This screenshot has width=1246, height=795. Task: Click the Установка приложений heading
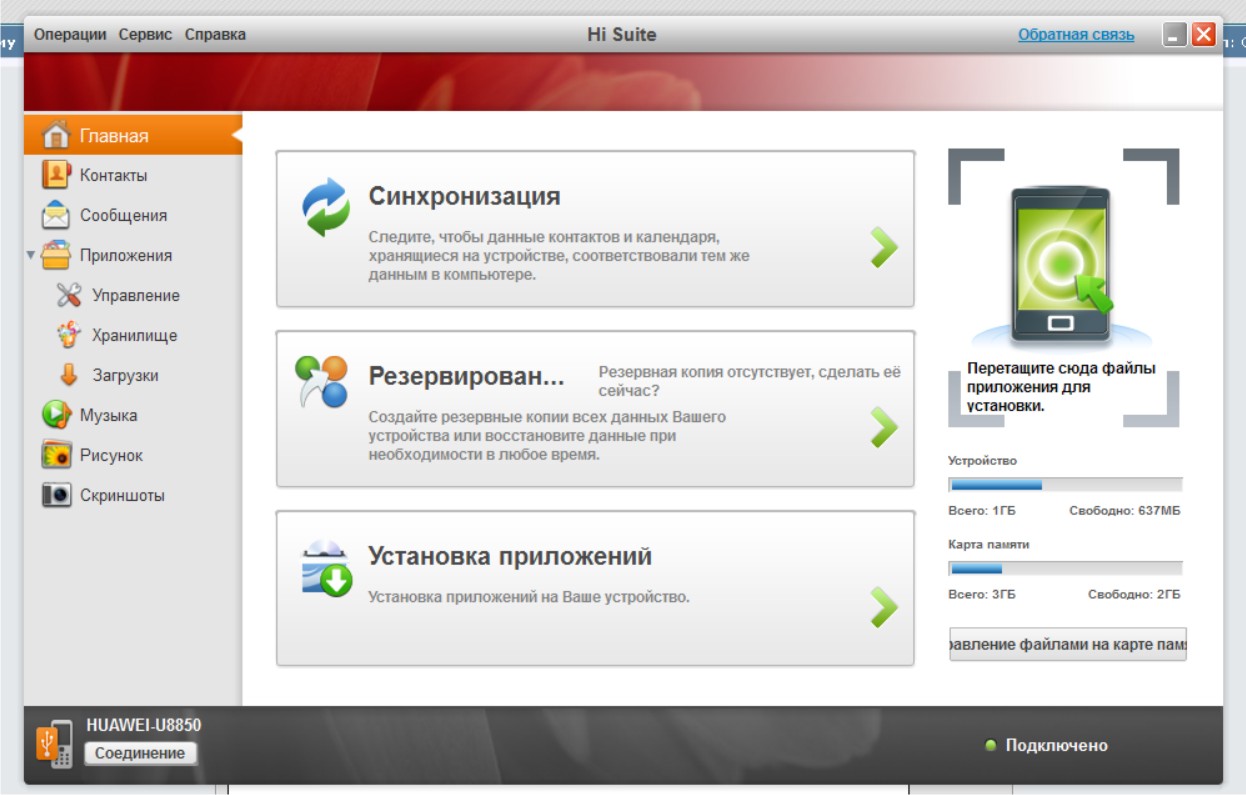click(510, 556)
